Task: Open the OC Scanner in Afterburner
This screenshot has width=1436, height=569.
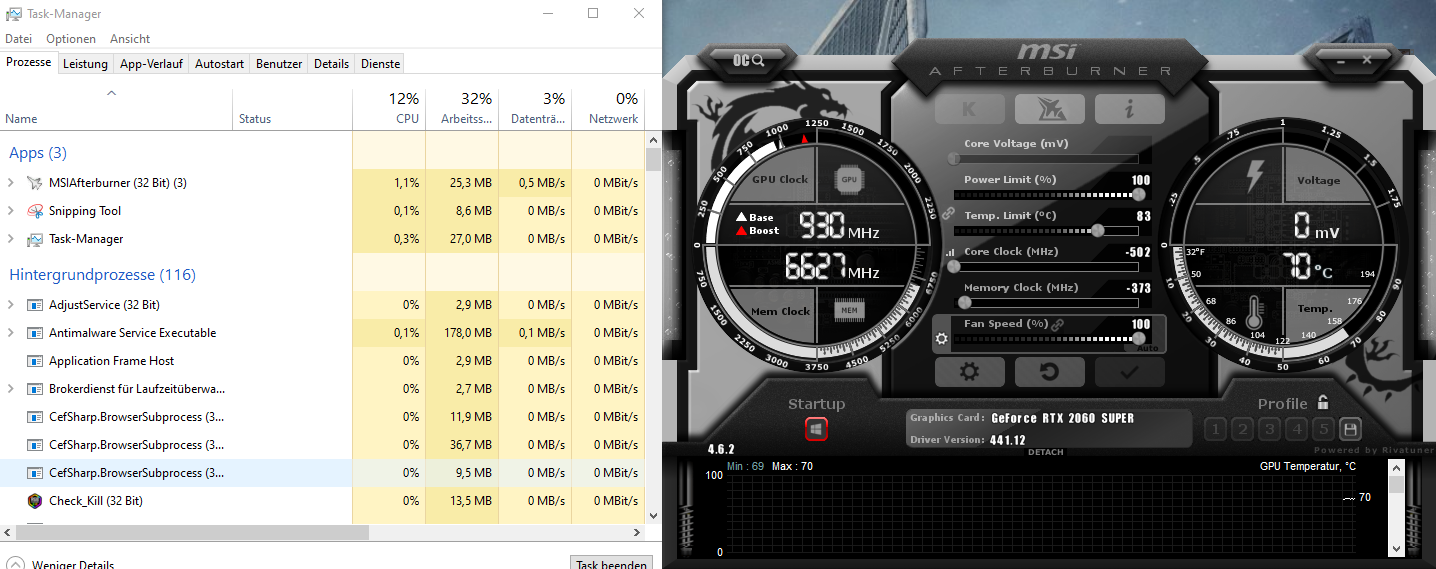Action: point(749,60)
